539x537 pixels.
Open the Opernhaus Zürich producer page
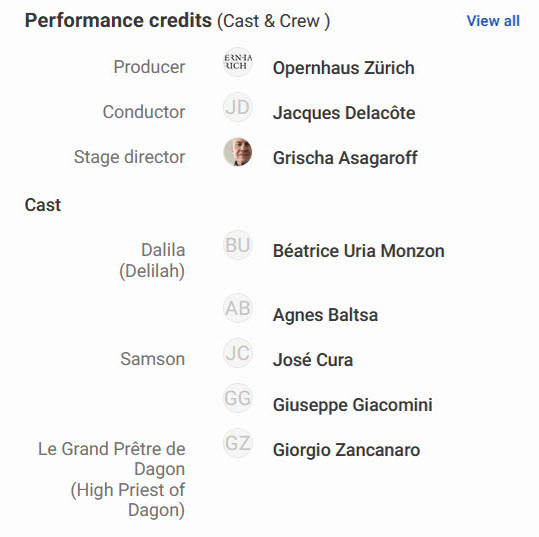coord(343,68)
